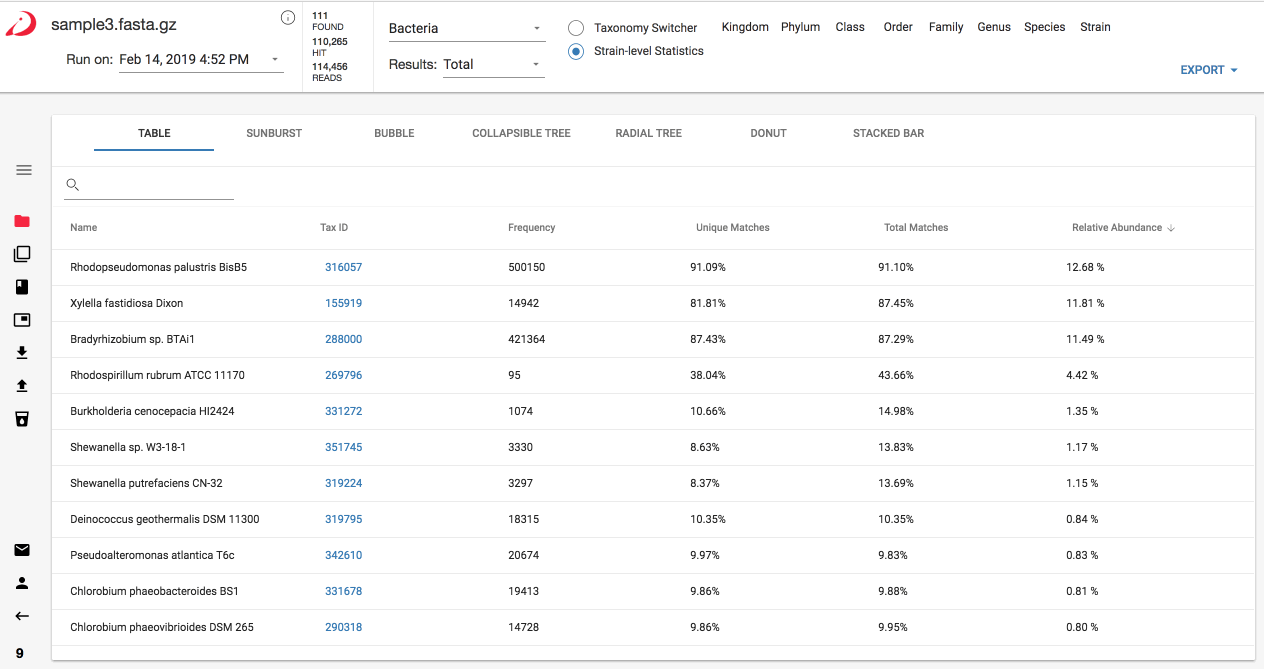
Task: Select the Phylum taxonomy level
Action: [800, 27]
